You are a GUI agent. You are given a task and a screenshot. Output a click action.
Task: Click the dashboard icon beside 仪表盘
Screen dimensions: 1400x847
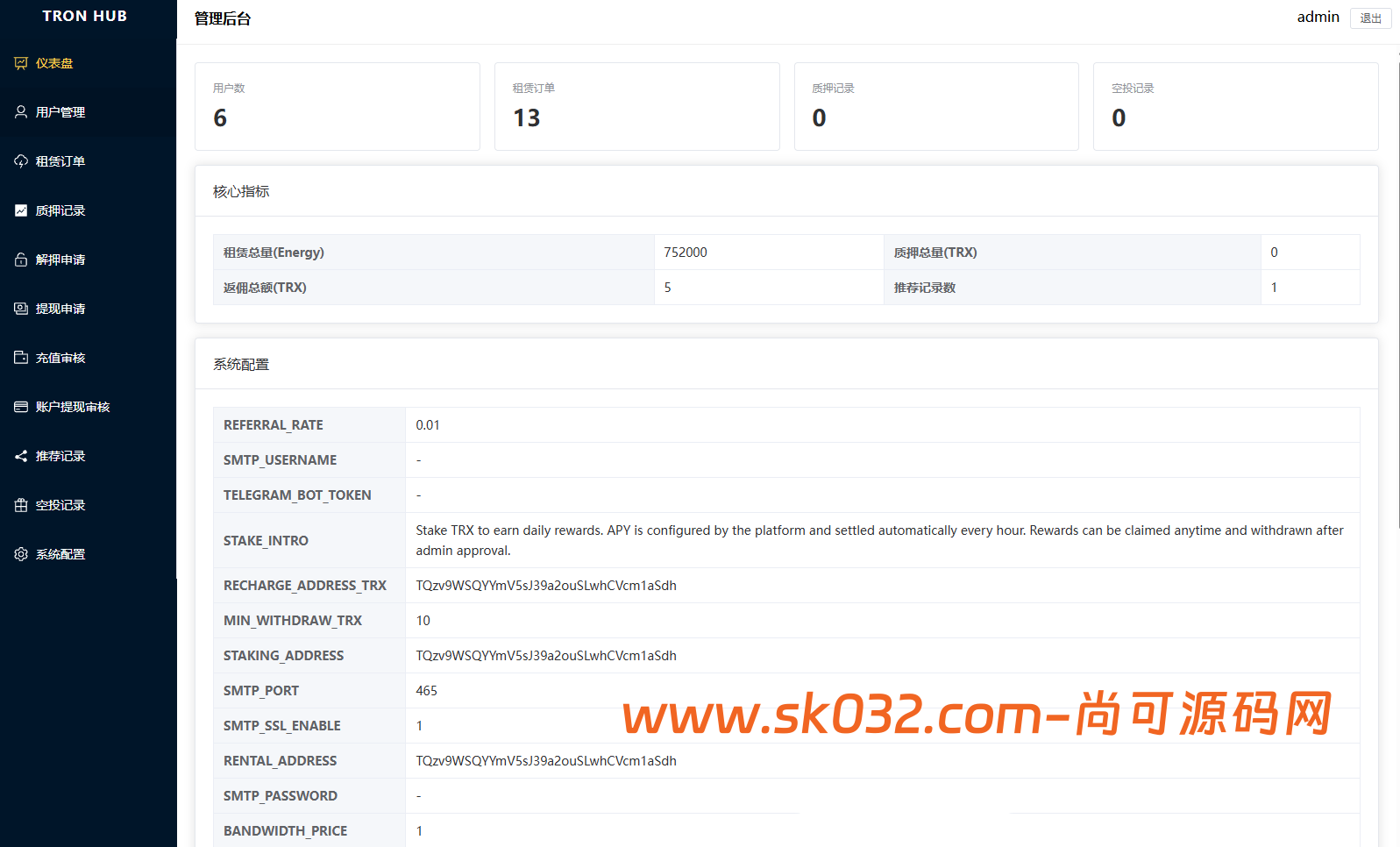21,63
